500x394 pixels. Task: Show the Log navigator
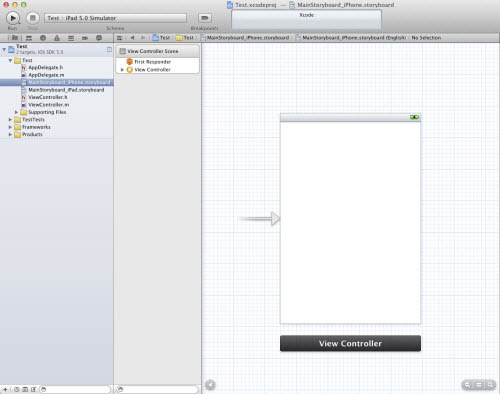(99, 38)
